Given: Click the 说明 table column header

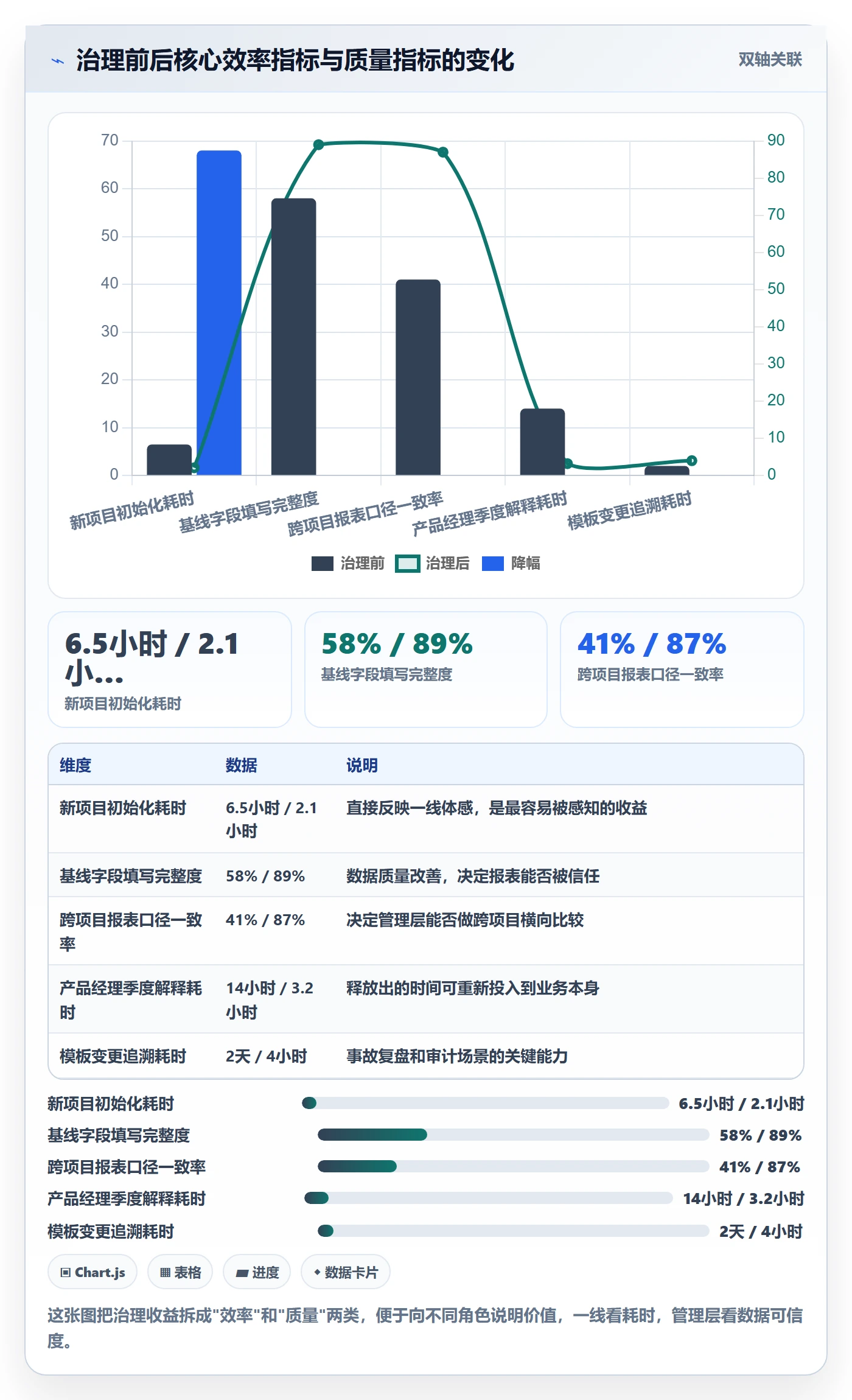Looking at the screenshot, I should click(362, 765).
